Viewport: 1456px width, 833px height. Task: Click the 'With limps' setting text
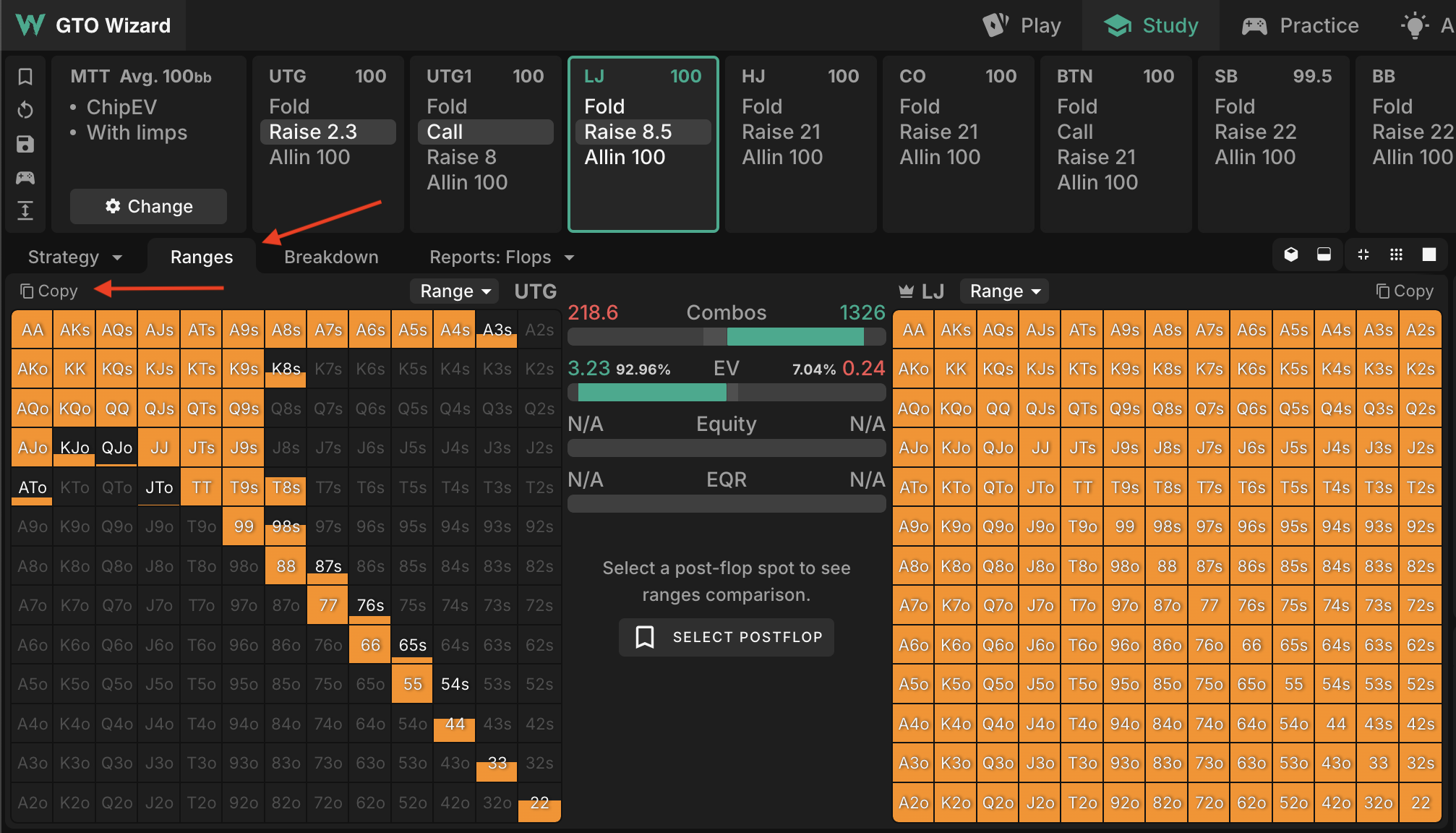click(x=137, y=133)
